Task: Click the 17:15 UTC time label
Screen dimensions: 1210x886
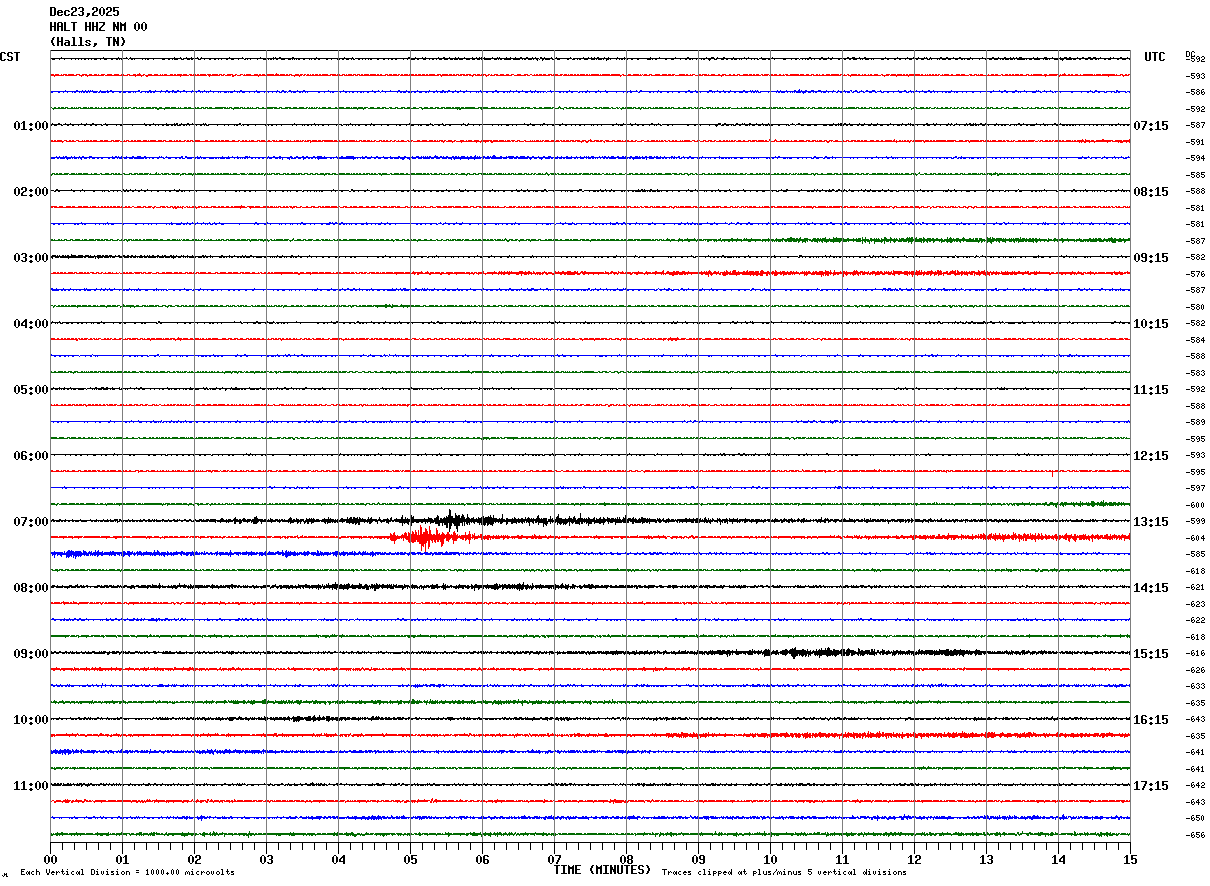Action: (x=1150, y=786)
